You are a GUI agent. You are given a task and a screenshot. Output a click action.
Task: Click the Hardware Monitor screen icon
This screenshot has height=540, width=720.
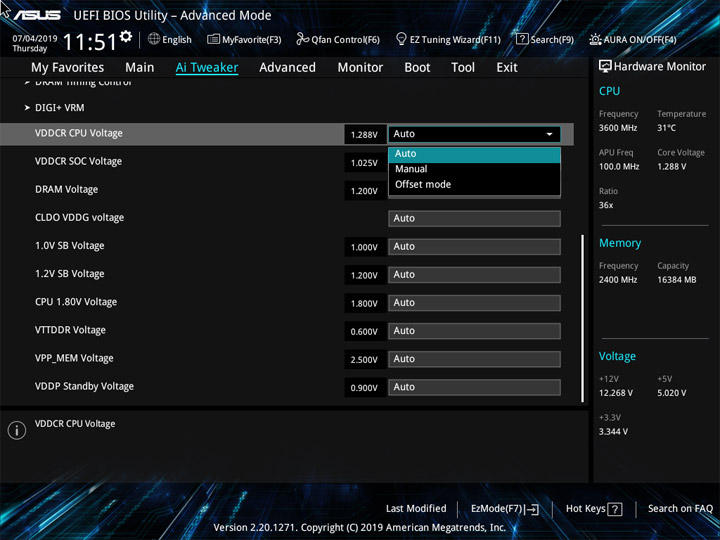pos(605,66)
